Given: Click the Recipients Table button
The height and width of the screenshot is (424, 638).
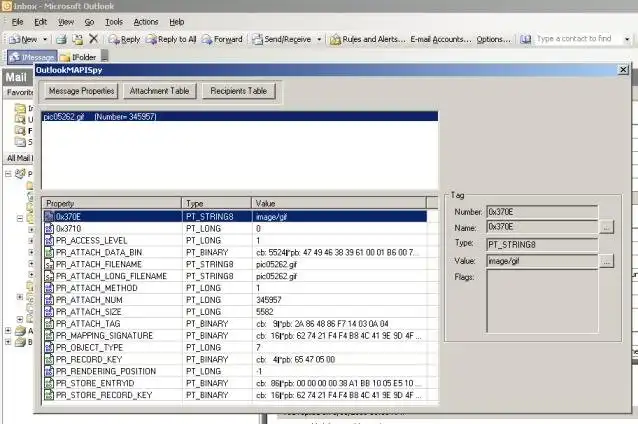Looking at the screenshot, I should point(238,91).
